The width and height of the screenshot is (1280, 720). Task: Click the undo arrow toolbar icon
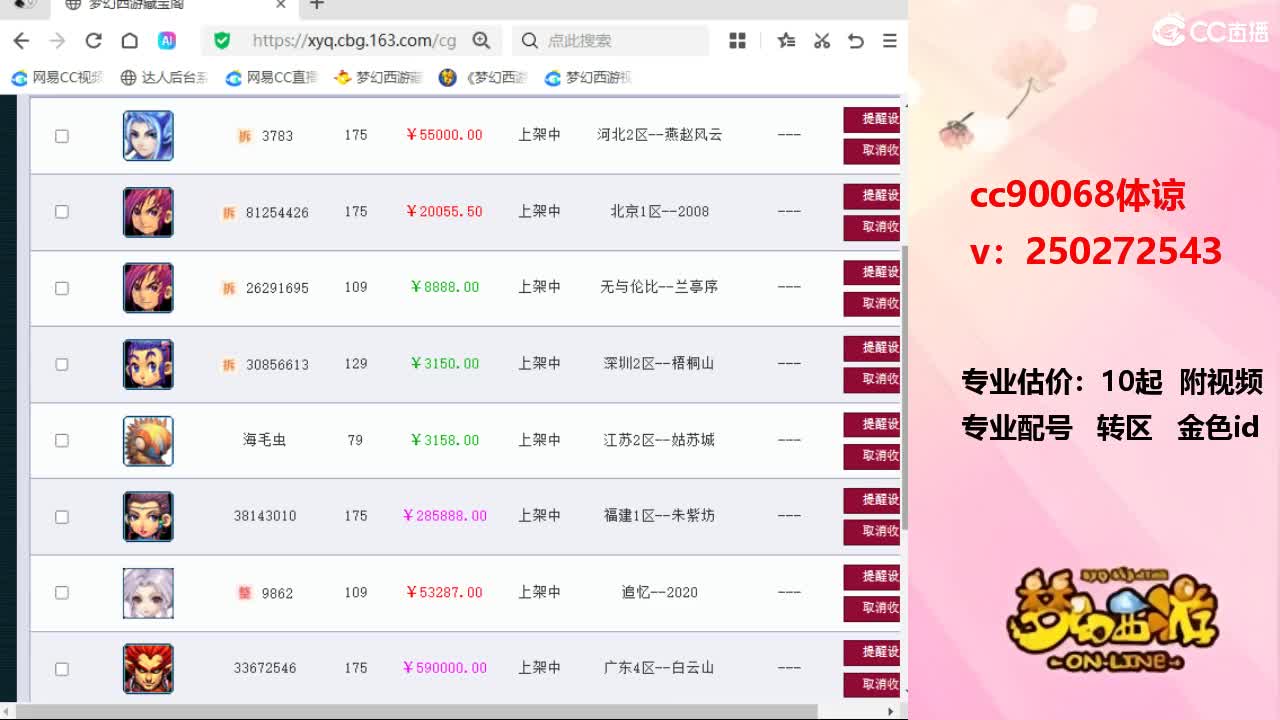(856, 41)
